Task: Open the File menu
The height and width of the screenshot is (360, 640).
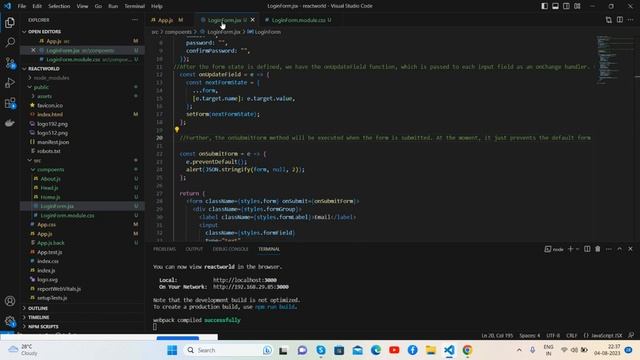Action: click(x=22, y=6)
